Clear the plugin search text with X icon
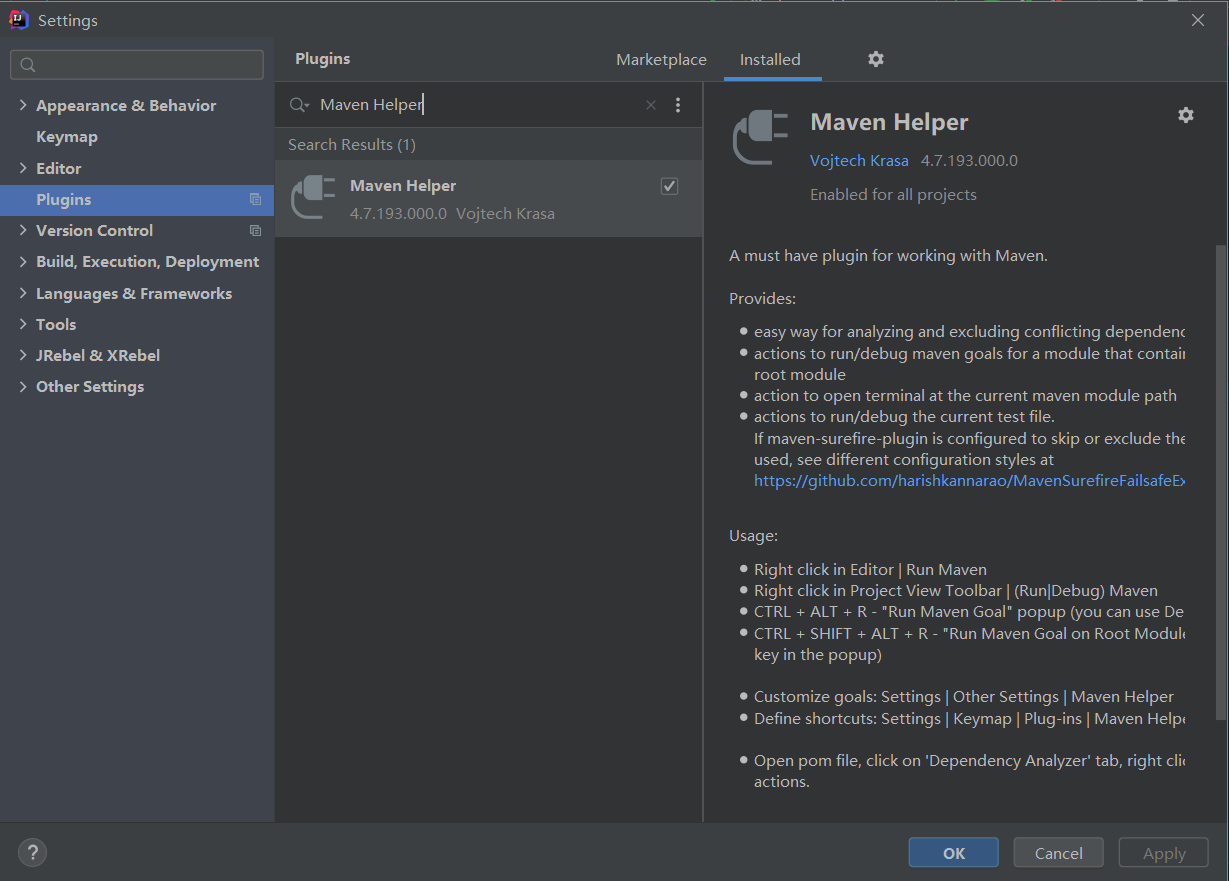Image resolution: width=1229 pixels, height=881 pixels. pyautogui.click(x=651, y=105)
